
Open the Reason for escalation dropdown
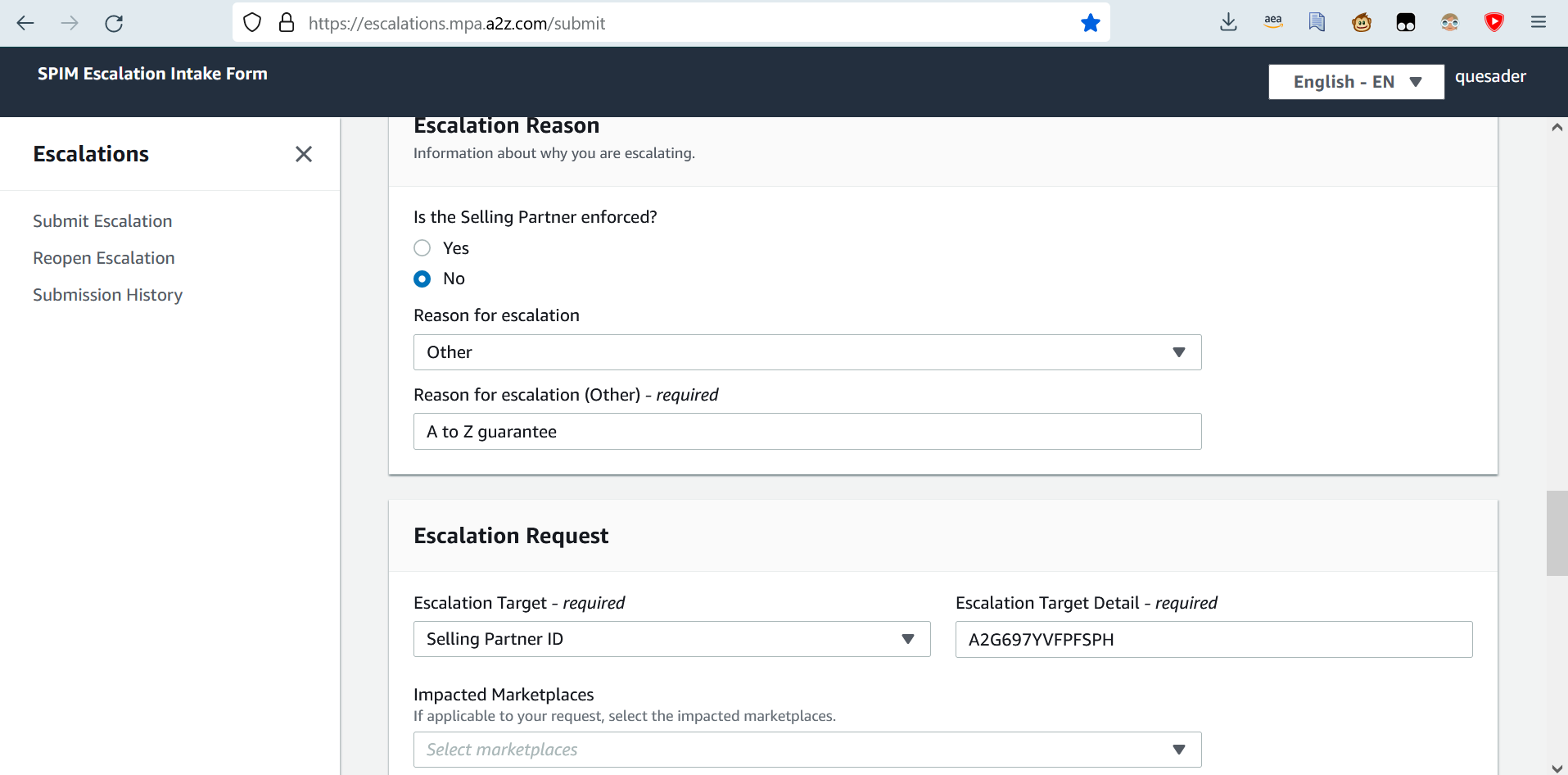[x=807, y=352]
